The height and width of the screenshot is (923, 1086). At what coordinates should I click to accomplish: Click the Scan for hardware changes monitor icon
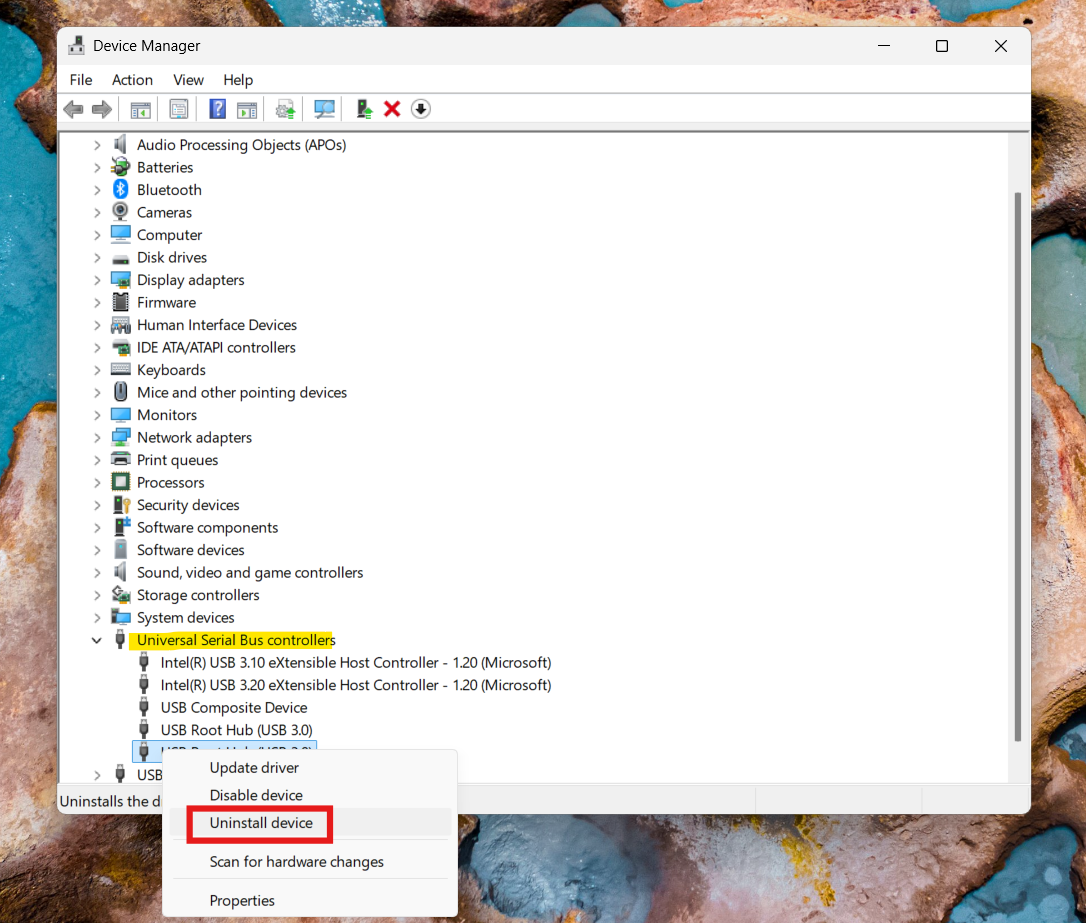click(324, 109)
